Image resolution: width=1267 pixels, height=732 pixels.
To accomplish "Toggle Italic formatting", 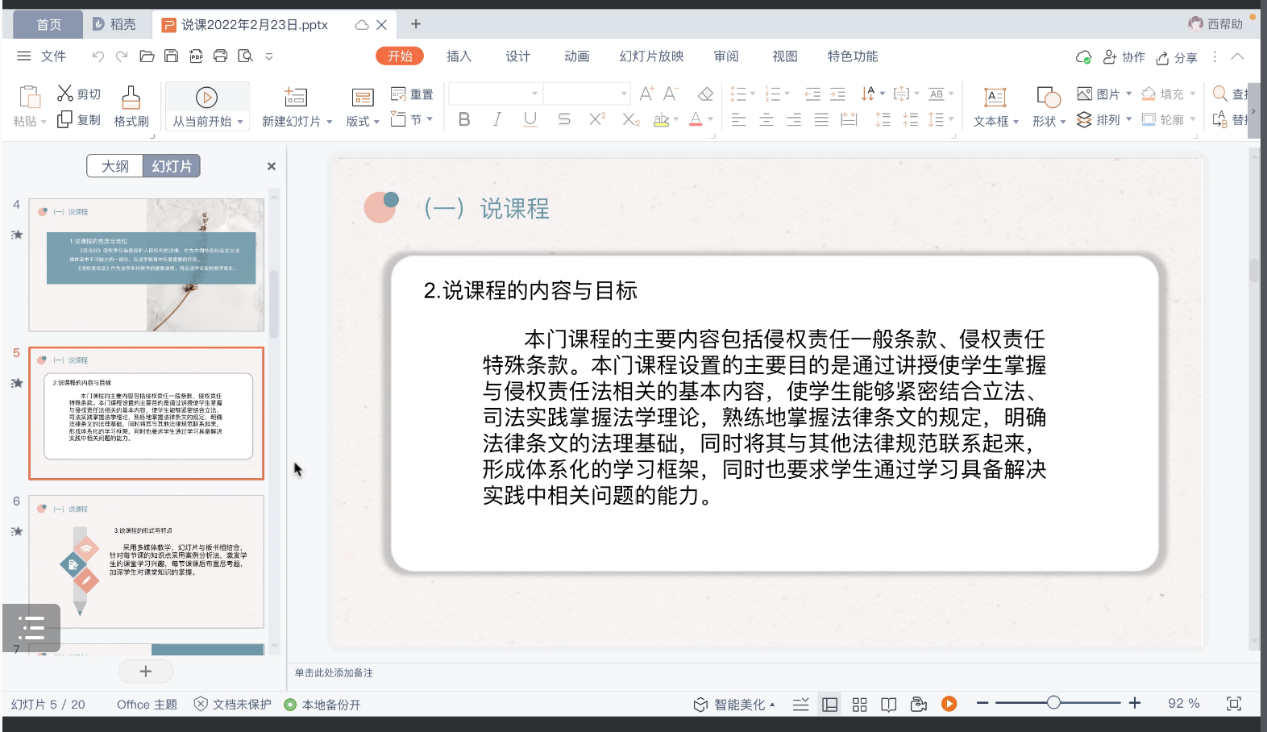I will point(497,120).
